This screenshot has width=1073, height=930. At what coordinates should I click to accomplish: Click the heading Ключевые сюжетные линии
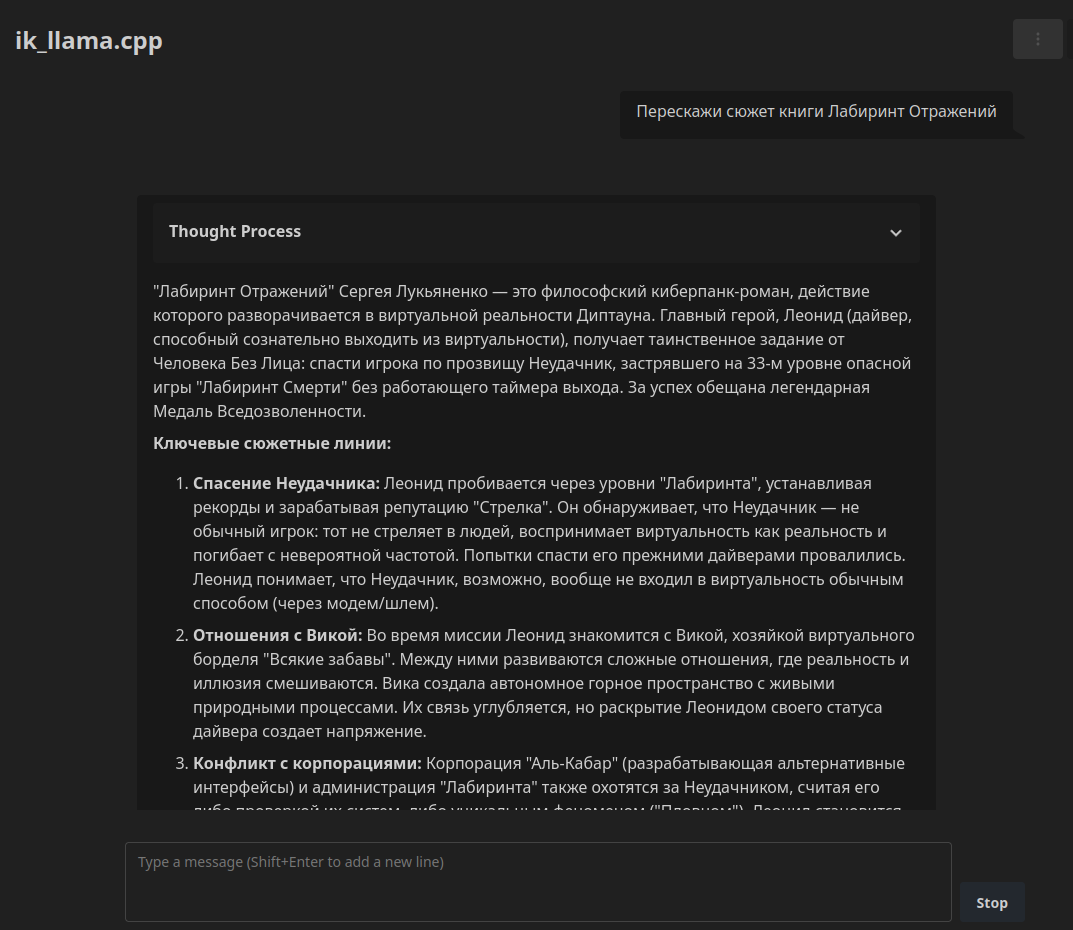click(x=272, y=444)
